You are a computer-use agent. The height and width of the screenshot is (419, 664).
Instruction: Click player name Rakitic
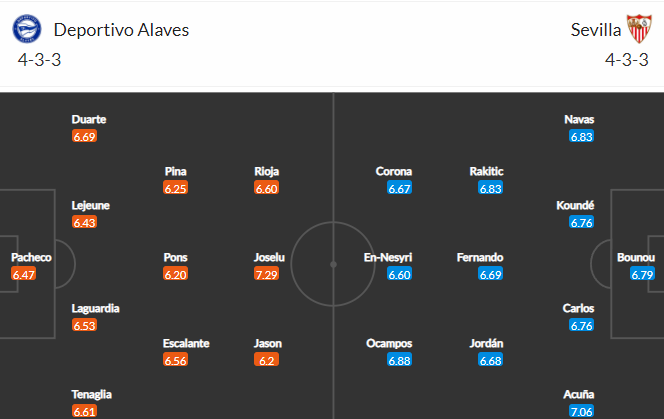486,172
